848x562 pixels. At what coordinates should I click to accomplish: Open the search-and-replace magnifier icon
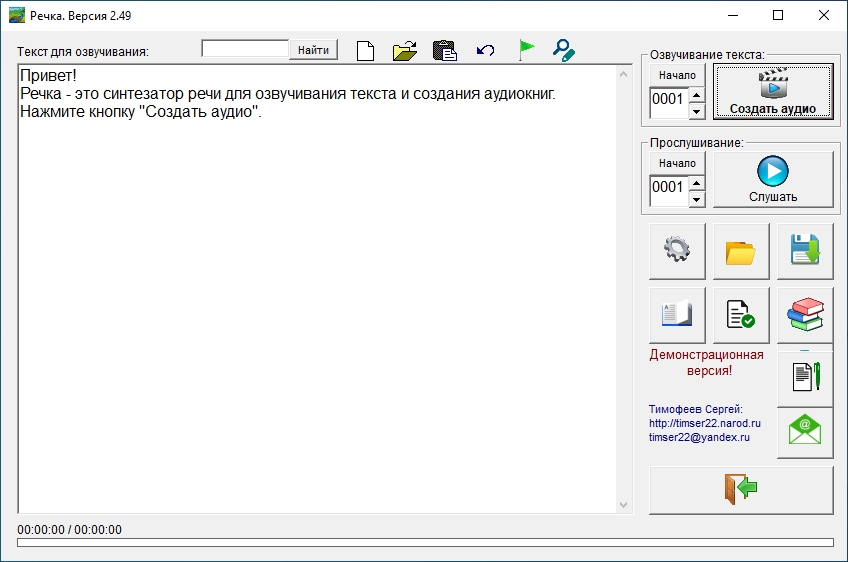tap(564, 50)
